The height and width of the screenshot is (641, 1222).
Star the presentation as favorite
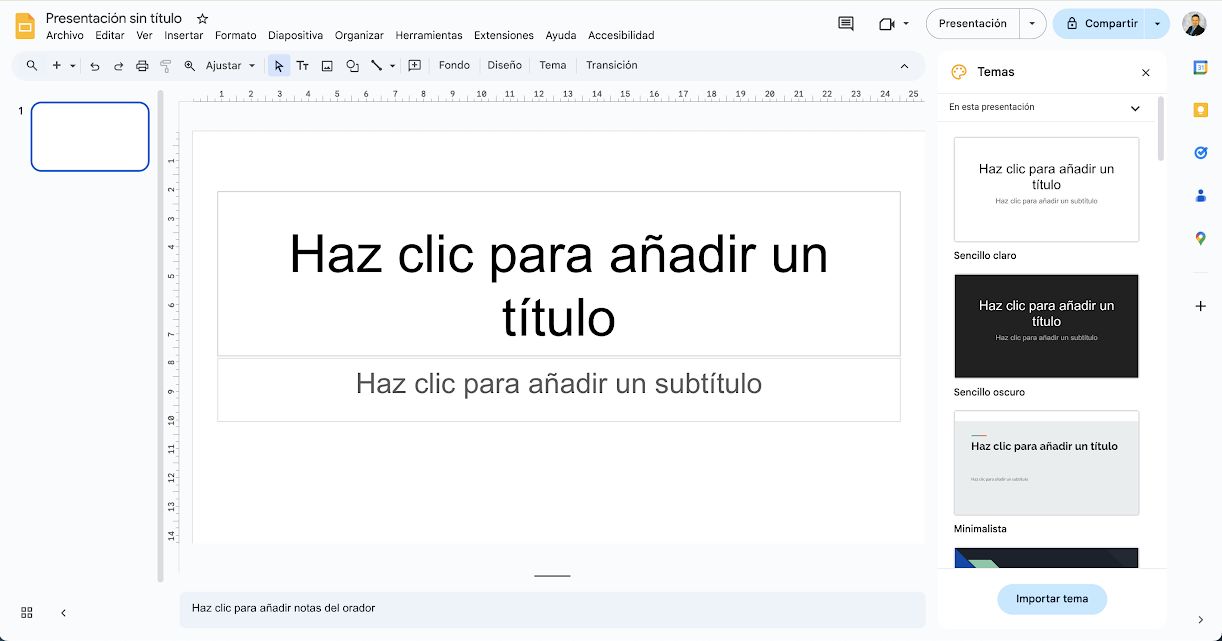[203, 18]
